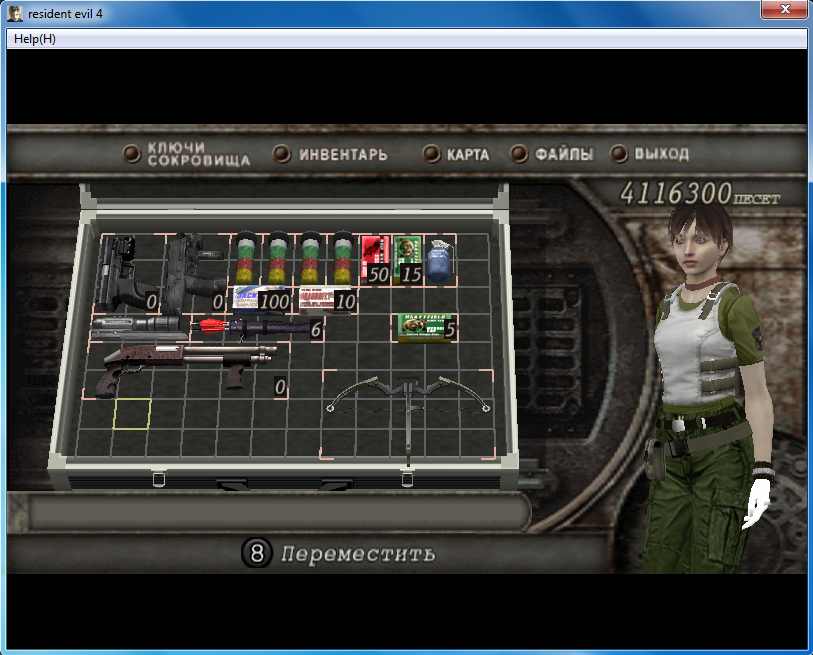This screenshot has height=655, width=813.
Task: Click the yellow highlighted cursor slot
Action: (x=132, y=414)
